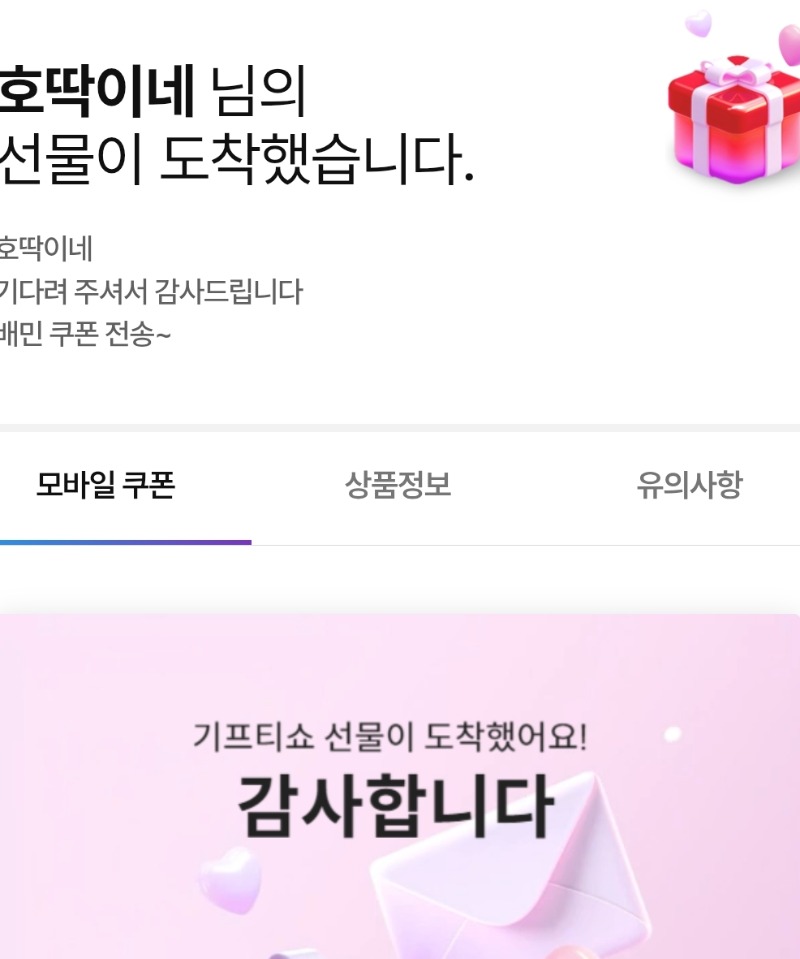Image resolution: width=800 pixels, height=959 pixels.
Task: Tap the translucent heart beside the envelope
Action: (x=230, y=880)
